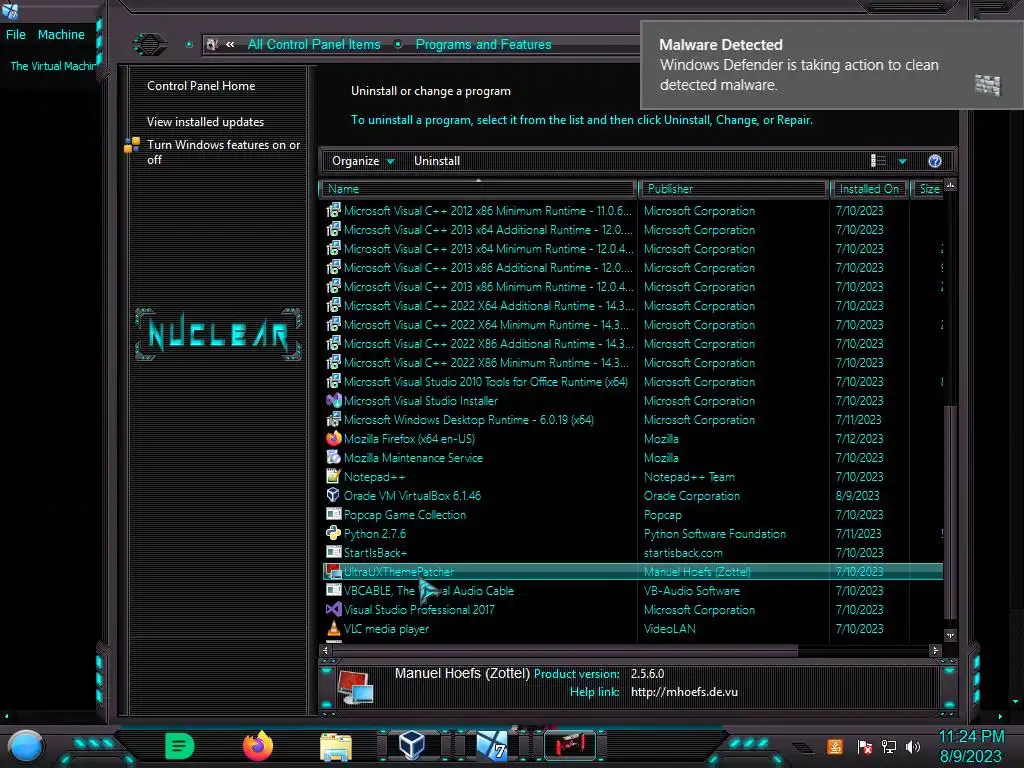Click the change view icon

(x=878, y=161)
